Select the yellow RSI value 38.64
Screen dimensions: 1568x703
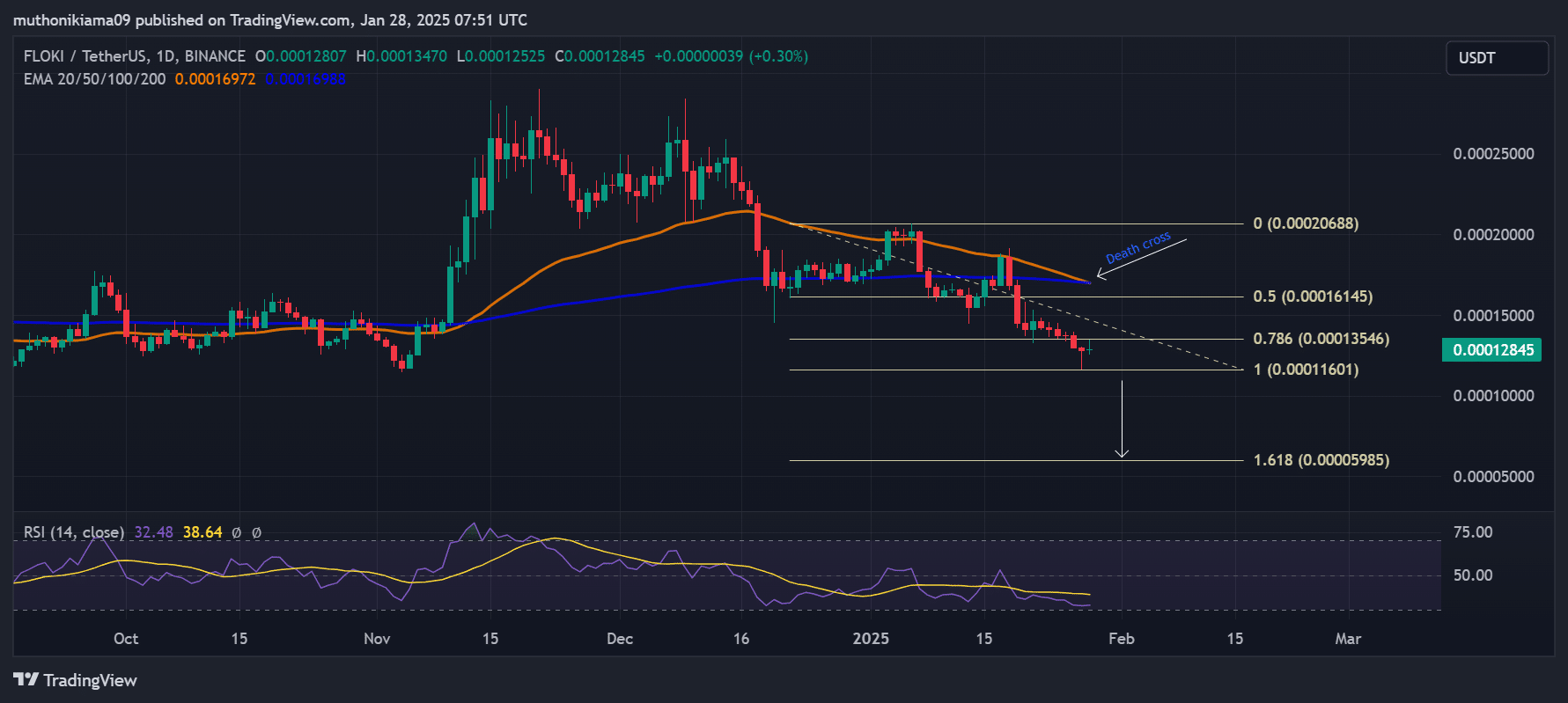[202, 532]
